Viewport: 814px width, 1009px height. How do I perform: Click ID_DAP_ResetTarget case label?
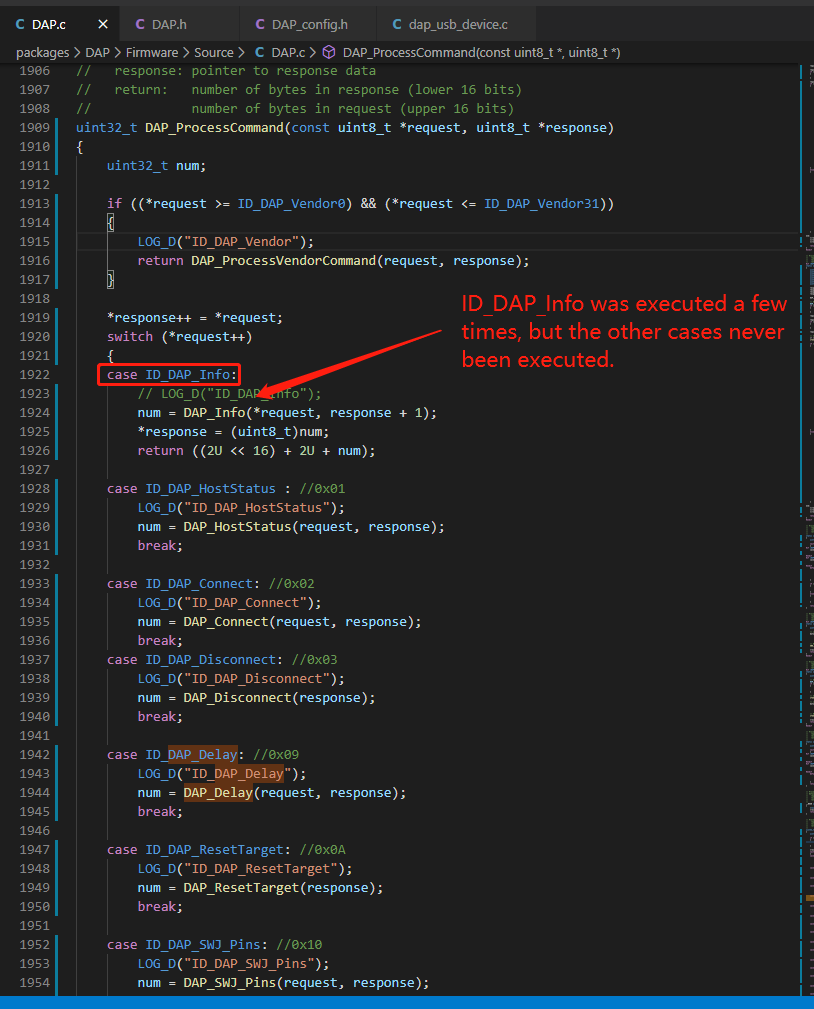pyautogui.click(x=214, y=849)
